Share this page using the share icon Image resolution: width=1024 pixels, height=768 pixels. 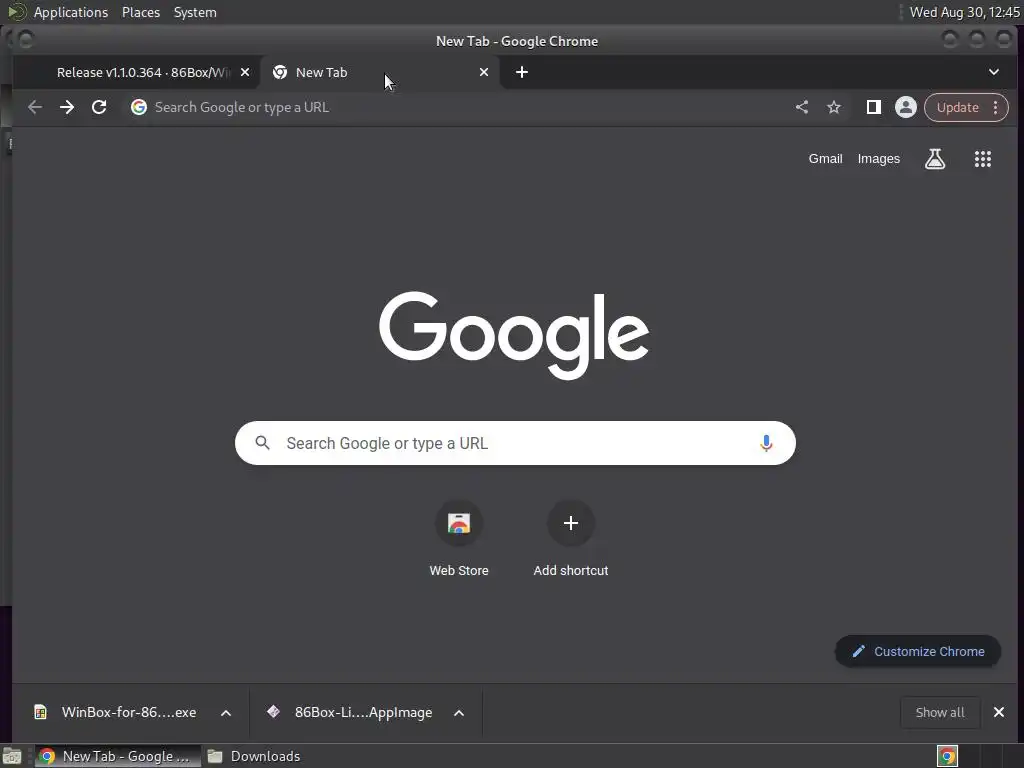point(802,107)
